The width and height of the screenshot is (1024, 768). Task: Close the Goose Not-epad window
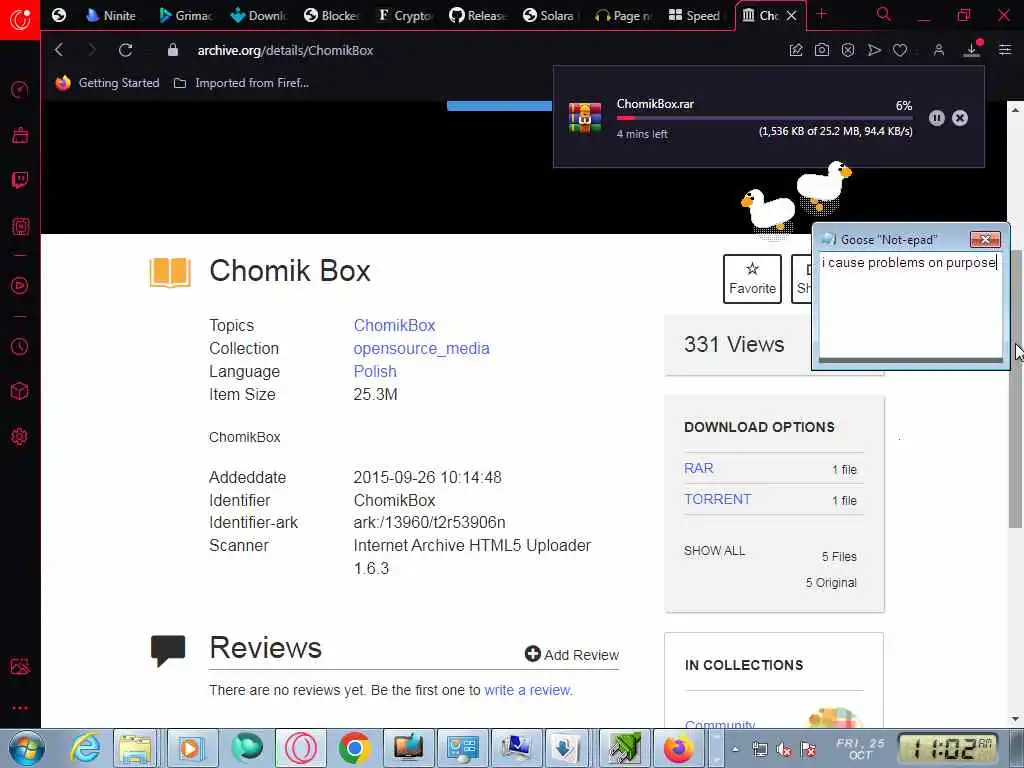985,240
